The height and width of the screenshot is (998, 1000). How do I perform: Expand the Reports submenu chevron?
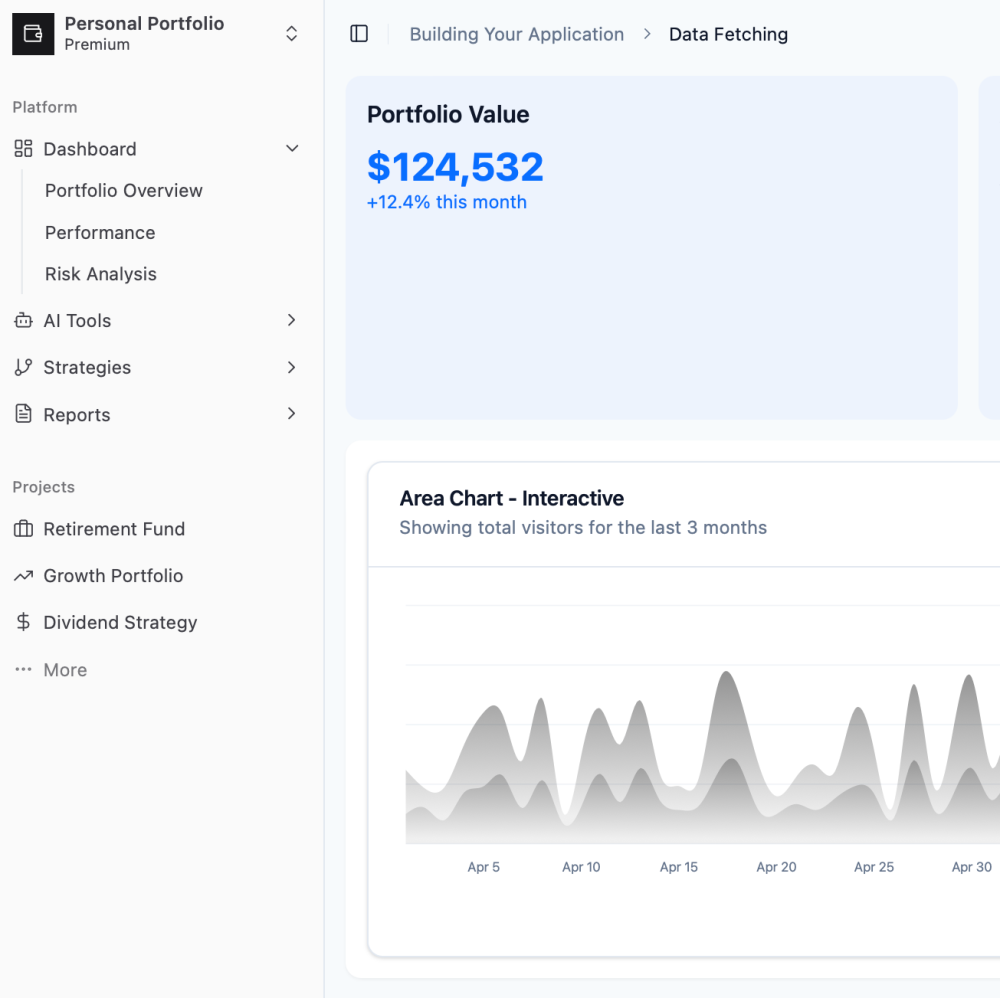[x=292, y=414]
